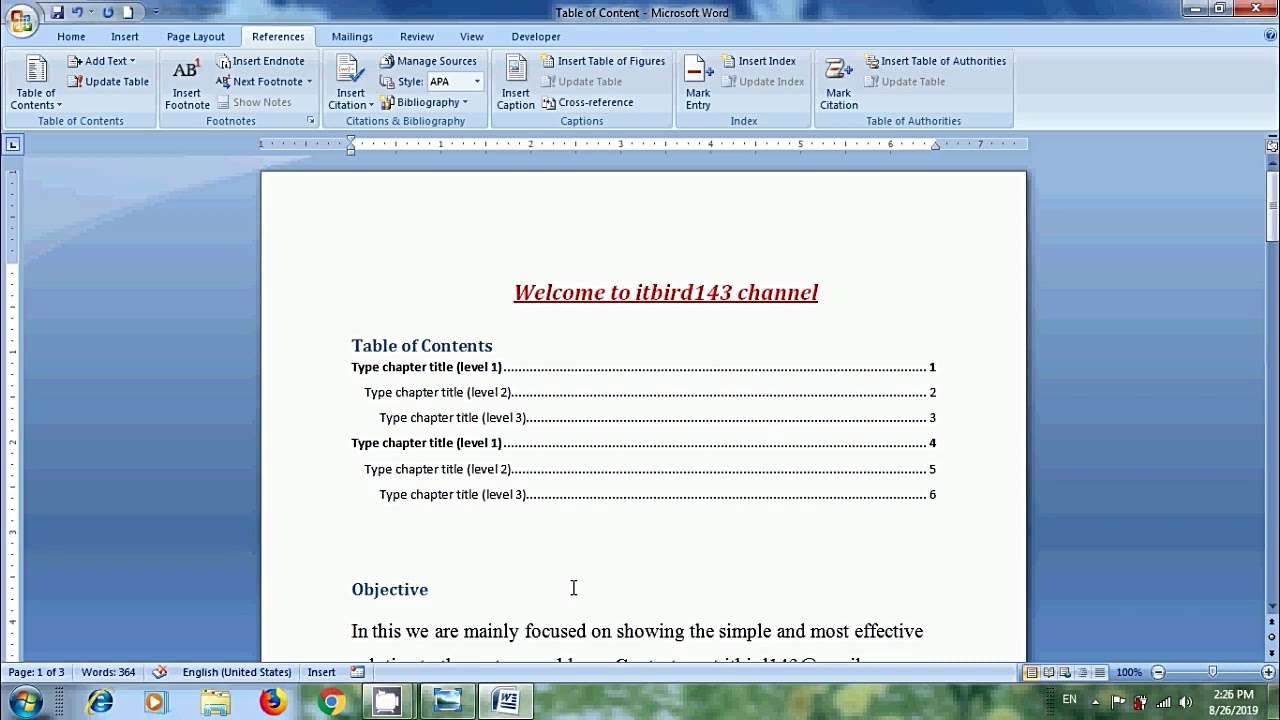The width and height of the screenshot is (1280, 720).
Task: Insert a Cross-reference
Action: [x=587, y=102]
